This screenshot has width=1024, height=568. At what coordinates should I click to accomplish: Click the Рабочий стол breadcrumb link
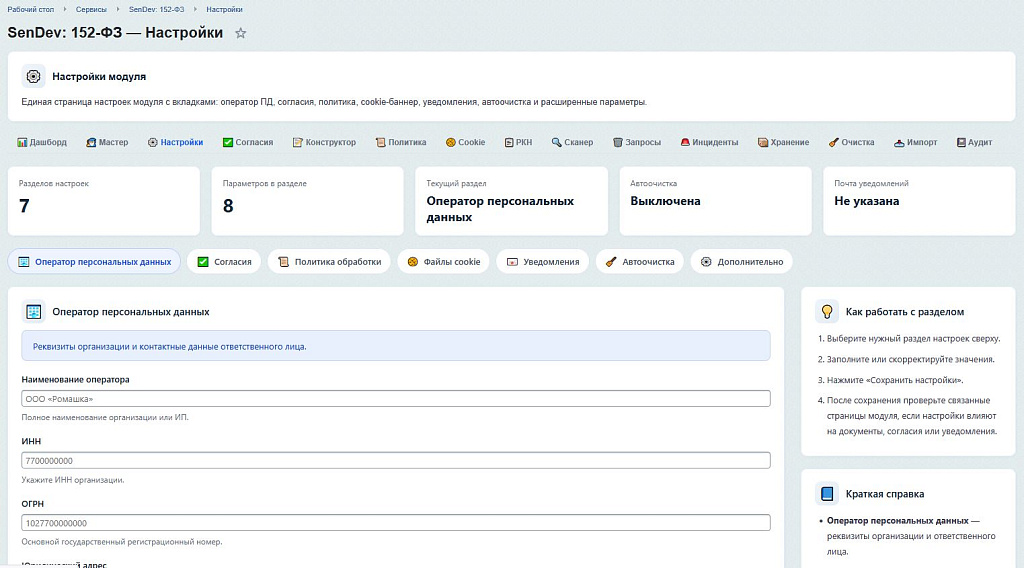click(28, 8)
